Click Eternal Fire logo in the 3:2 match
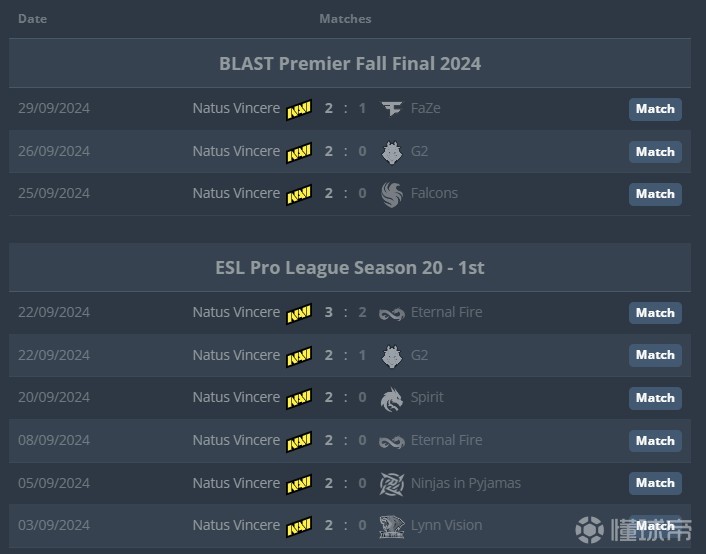 coord(391,313)
